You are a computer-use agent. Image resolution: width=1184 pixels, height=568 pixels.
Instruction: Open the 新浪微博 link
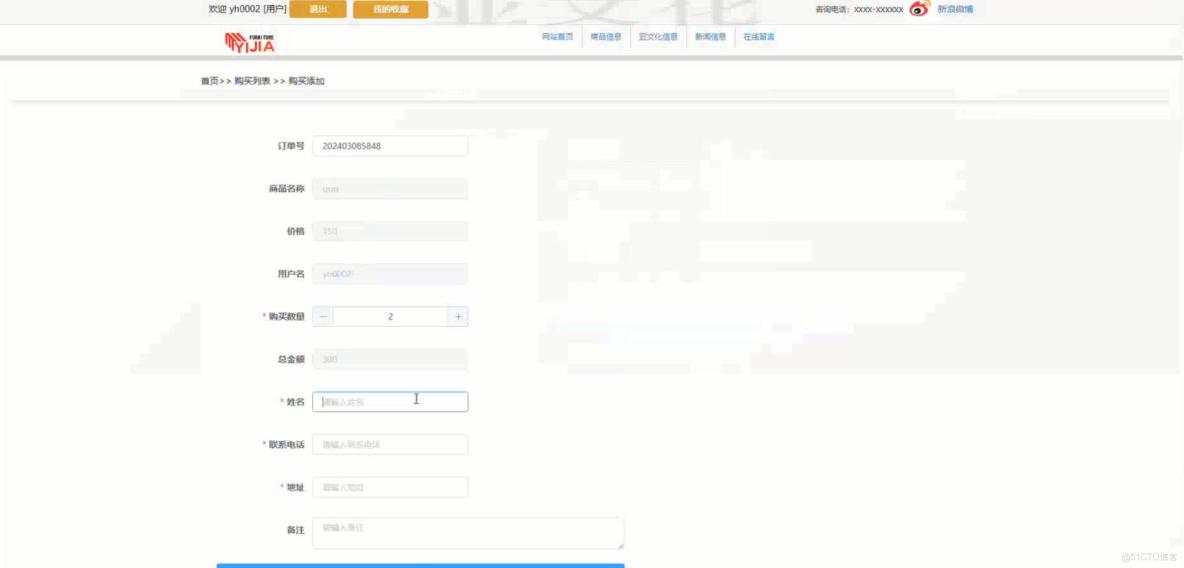[954, 9]
